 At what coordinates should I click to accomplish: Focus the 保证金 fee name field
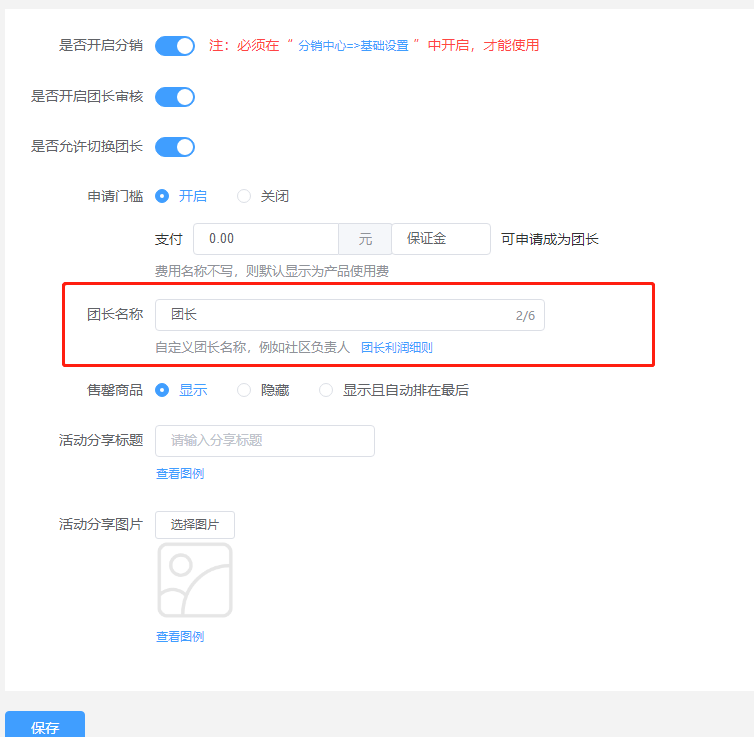click(x=441, y=239)
